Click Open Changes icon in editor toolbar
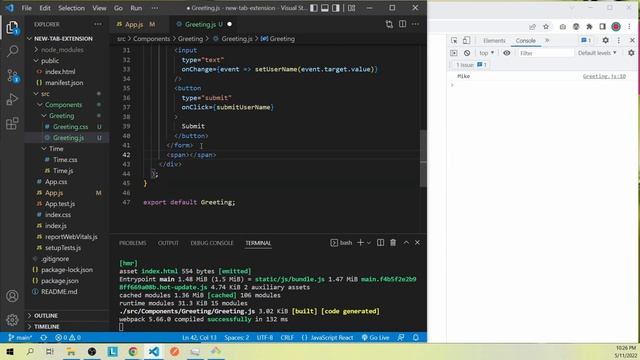Viewport: 640px width, 360px height. [389, 24]
